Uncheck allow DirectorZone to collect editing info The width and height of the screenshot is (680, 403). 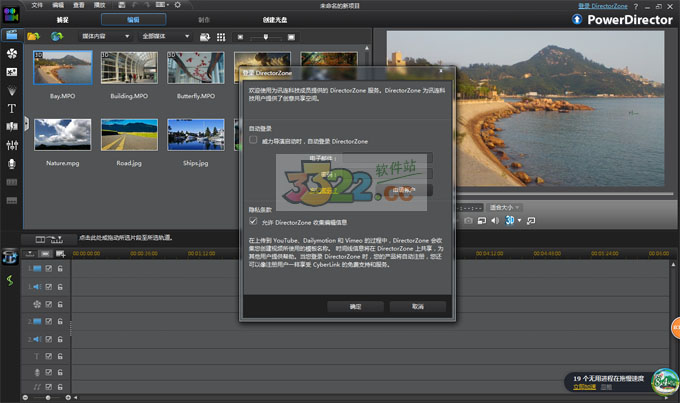coord(254,221)
